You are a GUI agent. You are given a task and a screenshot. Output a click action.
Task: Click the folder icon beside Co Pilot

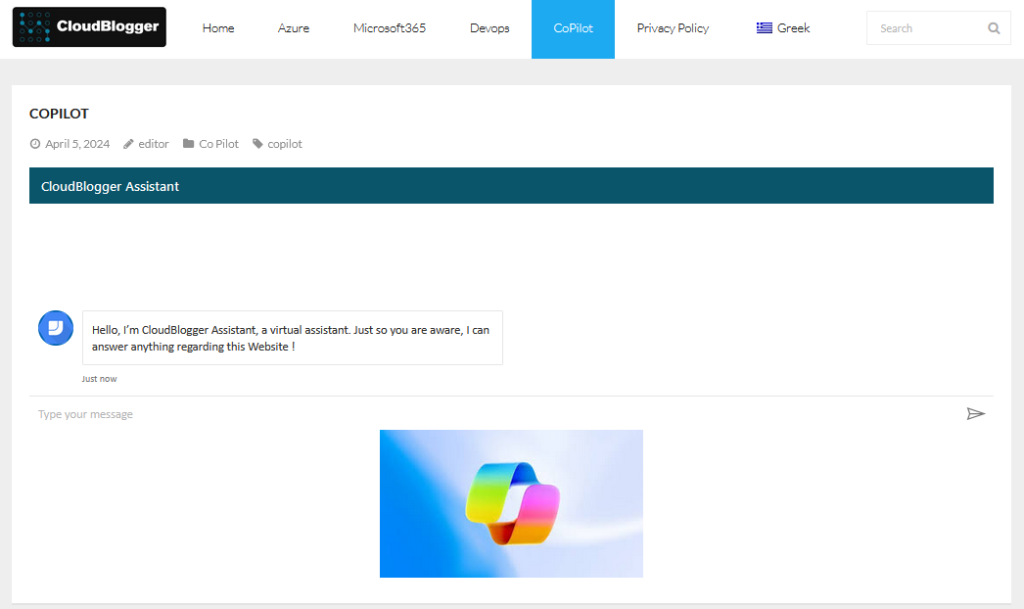[188, 144]
